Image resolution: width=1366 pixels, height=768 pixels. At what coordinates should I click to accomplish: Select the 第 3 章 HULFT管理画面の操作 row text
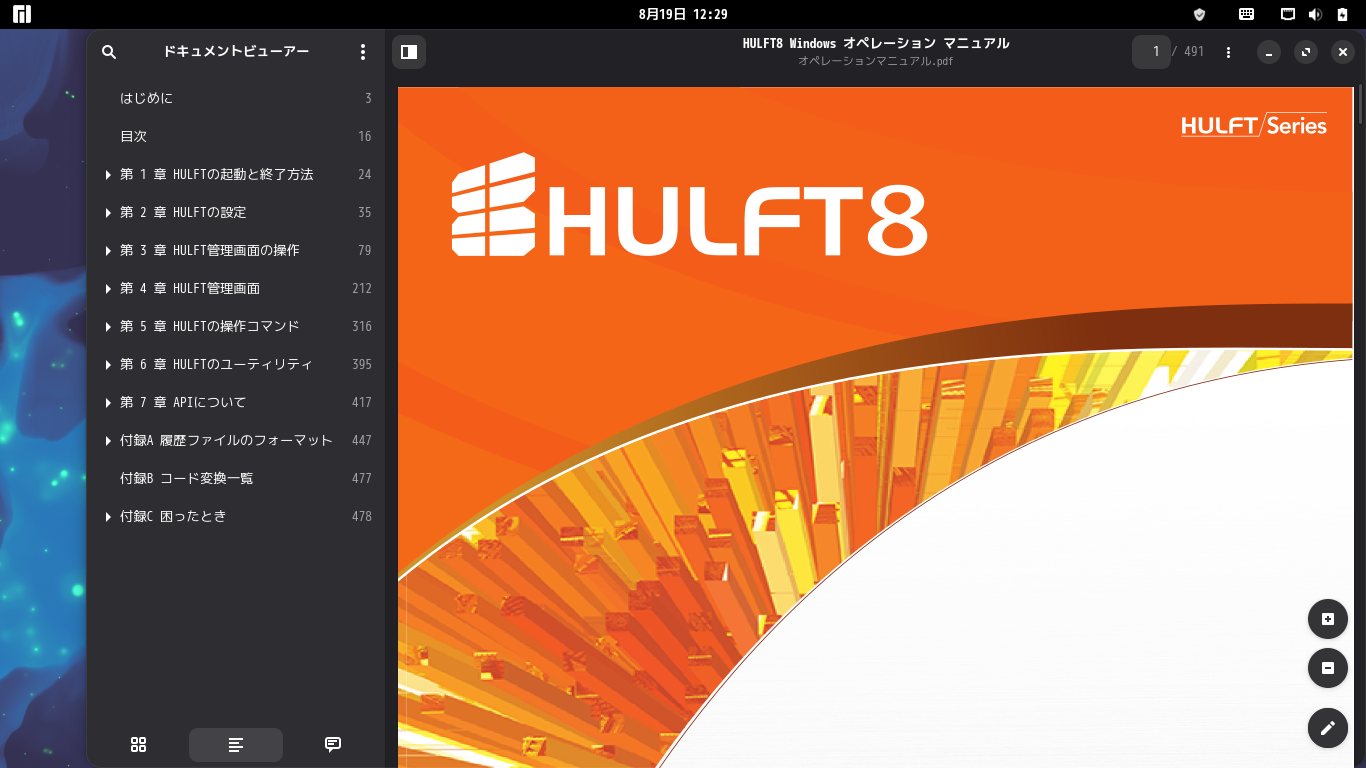coord(210,250)
